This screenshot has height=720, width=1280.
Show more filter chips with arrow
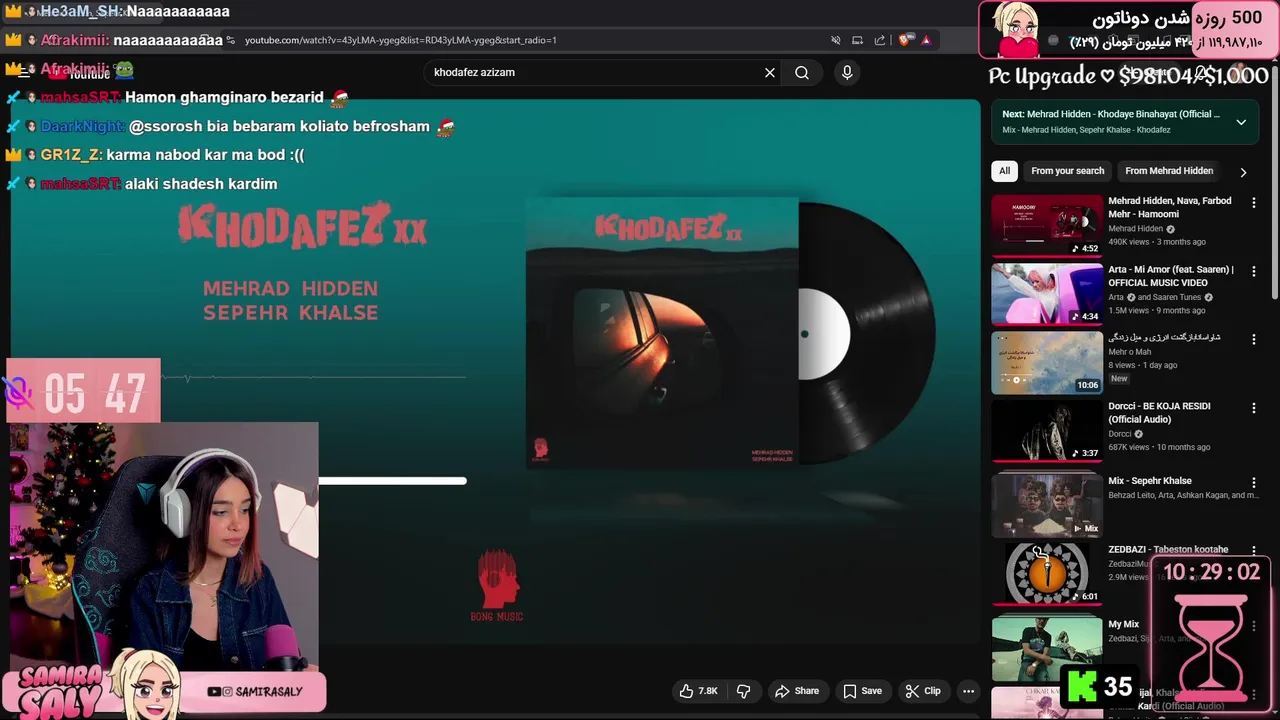point(1243,172)
